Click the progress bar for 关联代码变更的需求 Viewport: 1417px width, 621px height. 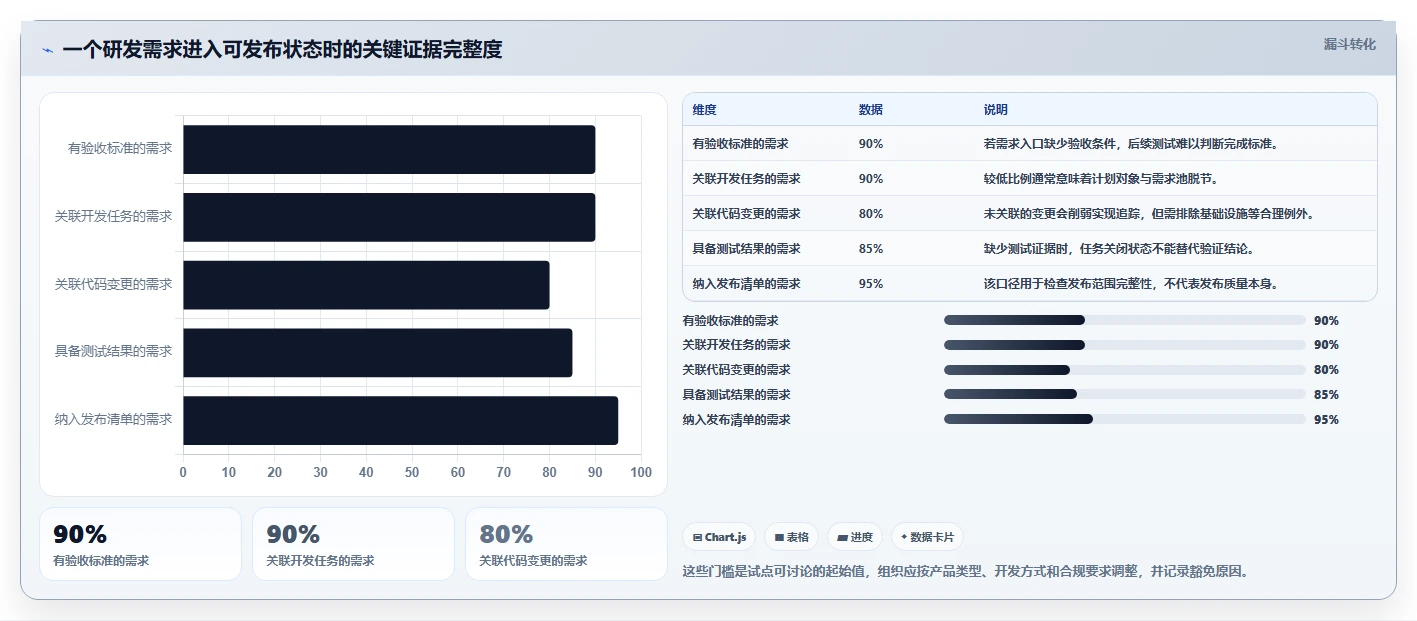pyautogui.click(x=1125, y=370)
